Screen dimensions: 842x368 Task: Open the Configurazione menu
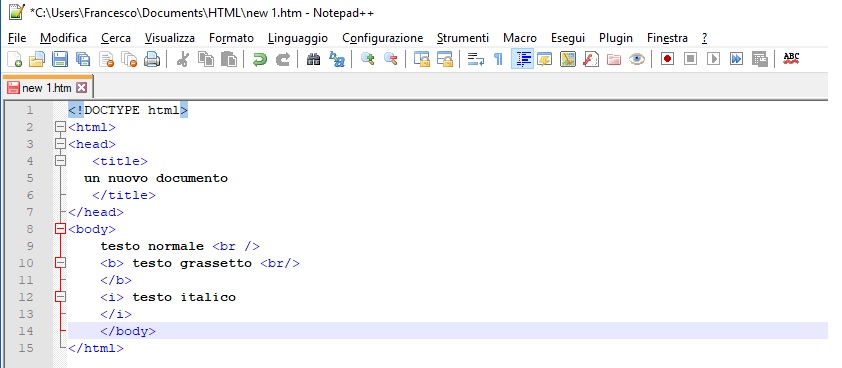pos(383,38)
